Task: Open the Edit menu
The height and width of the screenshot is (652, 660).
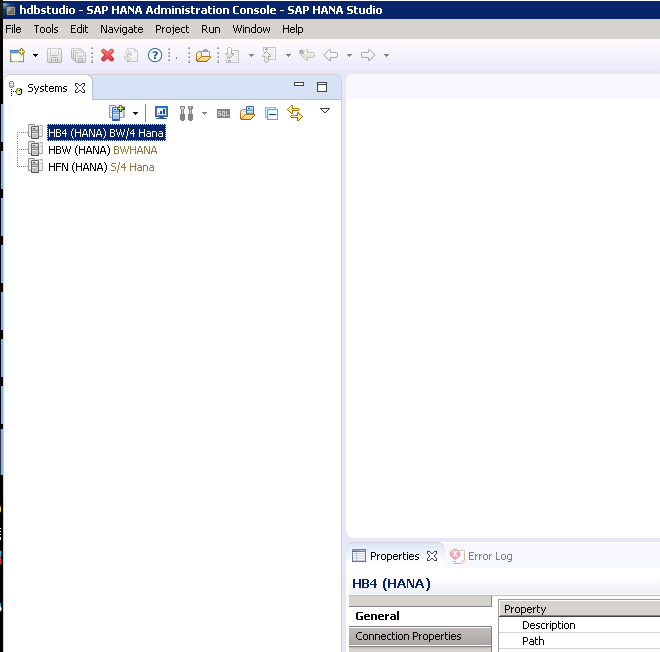Action: pos(79,29)
